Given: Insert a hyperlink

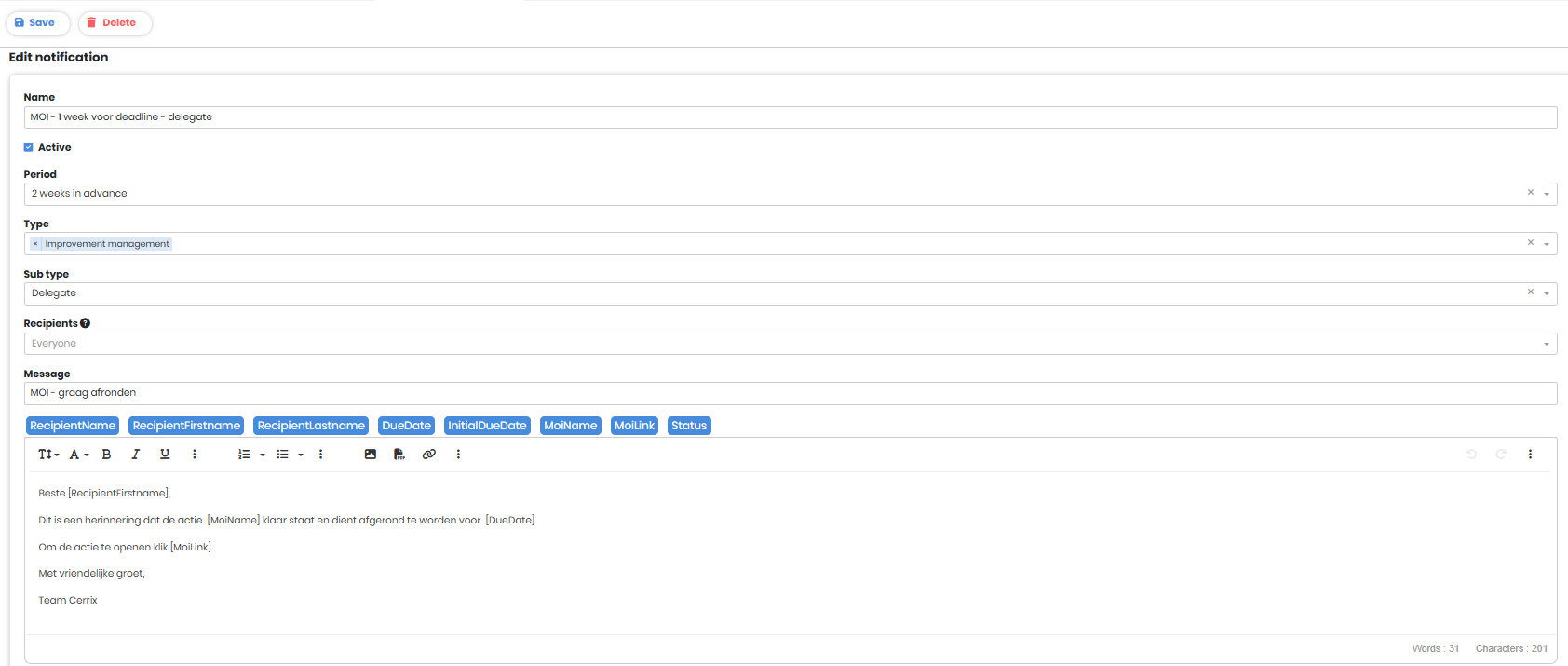Looking at the screenshot, I should tap(428, 455).
